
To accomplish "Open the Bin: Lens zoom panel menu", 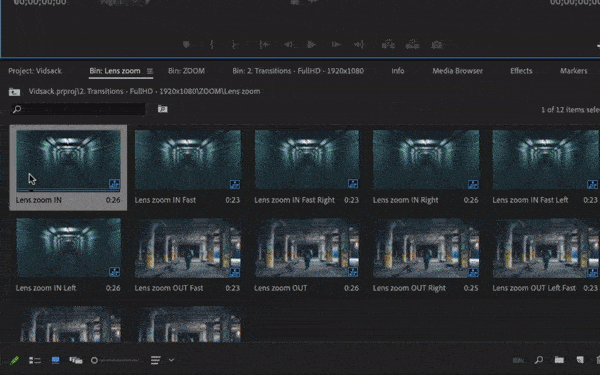I will point(150,71).
